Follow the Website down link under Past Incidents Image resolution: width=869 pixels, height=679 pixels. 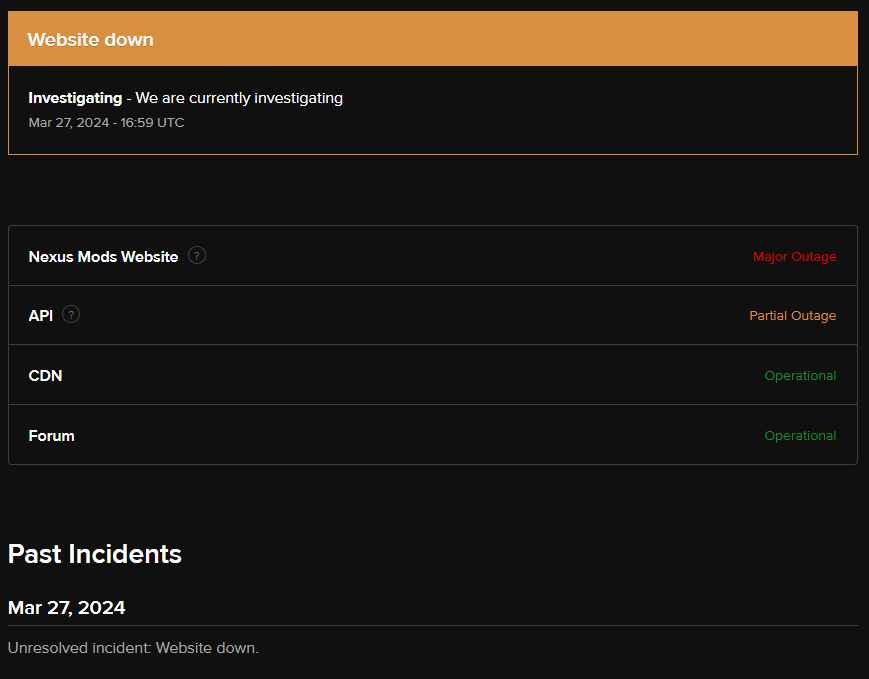207,647
